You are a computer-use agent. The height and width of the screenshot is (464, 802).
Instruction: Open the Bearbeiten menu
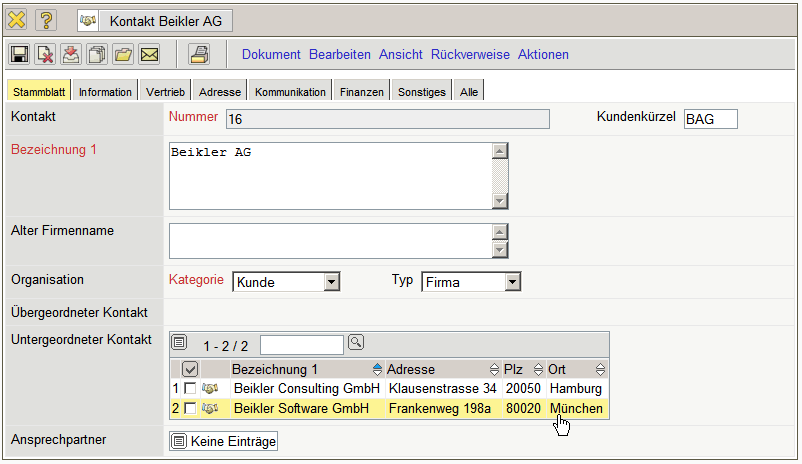(x=339, y=54)
